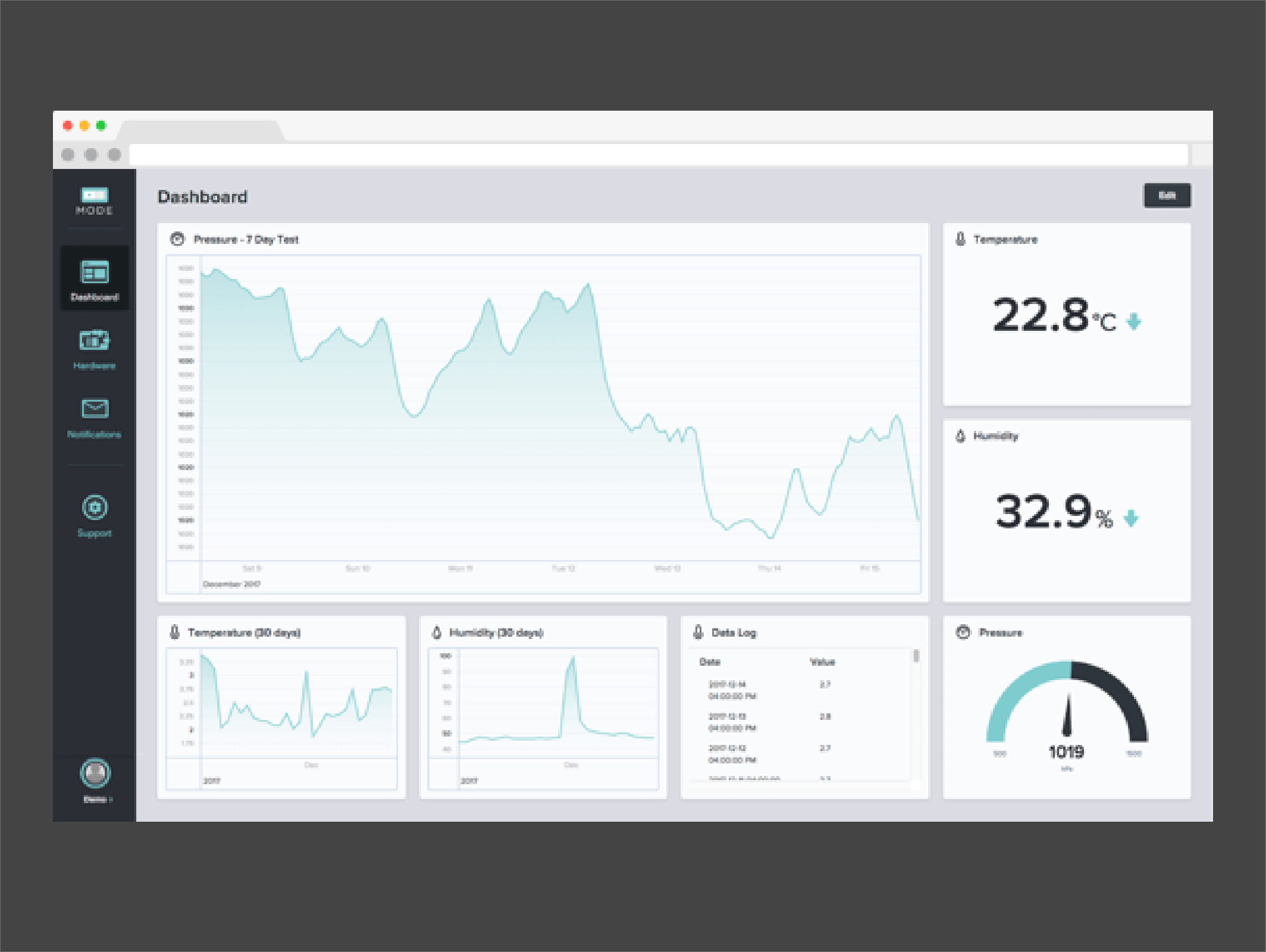Click the user avatar icon
This screenshot has width=1266, height=952.
95,773
